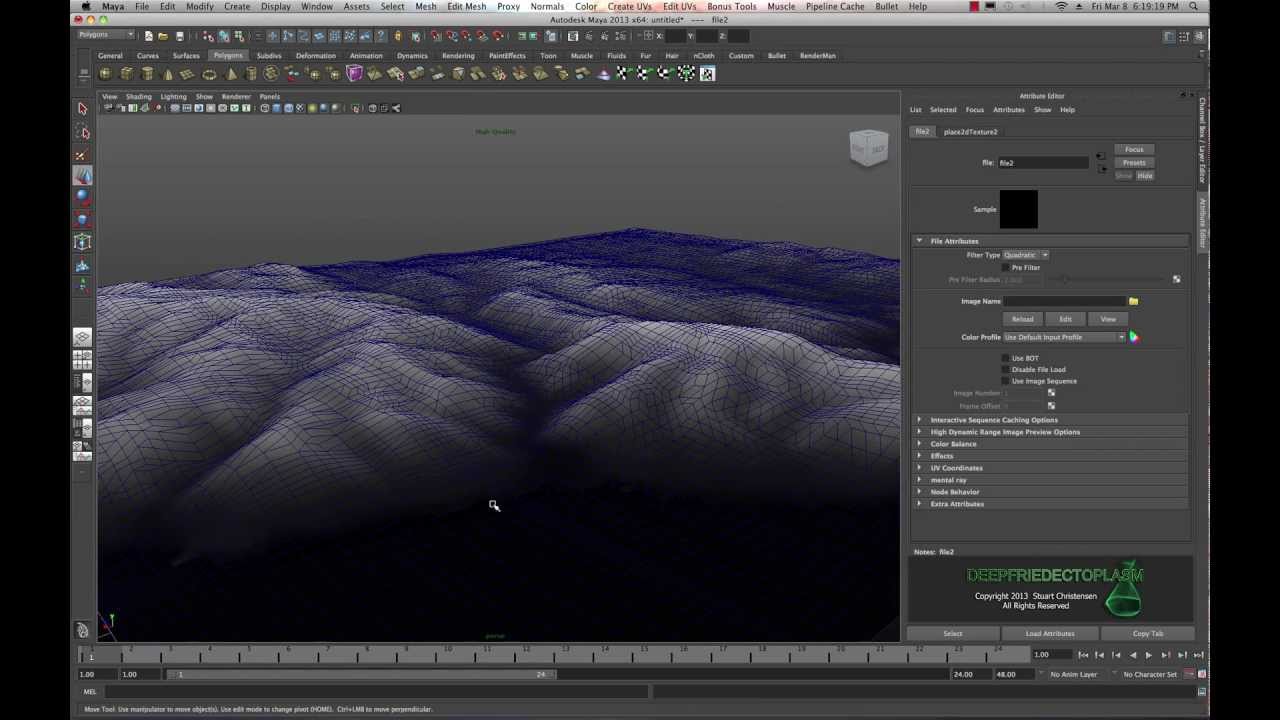Open the Edit Mesh menu
This screenshot has width=1280, height=720.
coord(466,6)
